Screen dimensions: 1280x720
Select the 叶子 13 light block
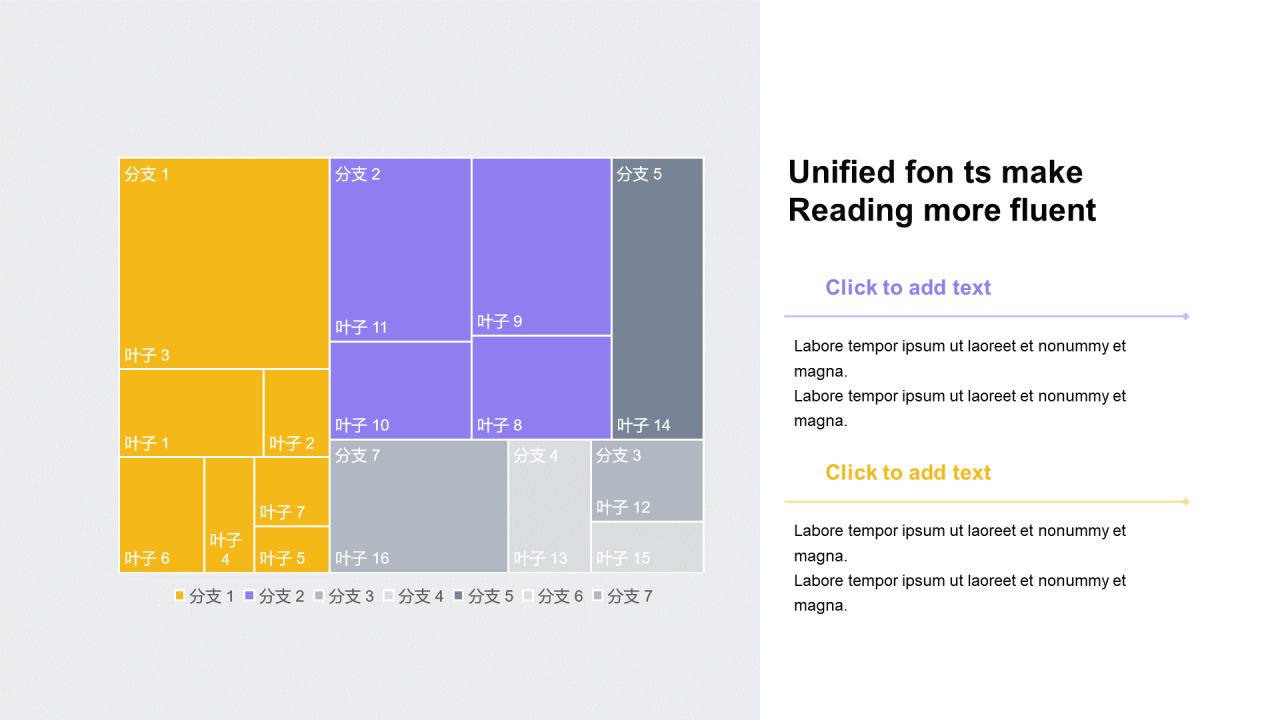(x=549, y=506)
